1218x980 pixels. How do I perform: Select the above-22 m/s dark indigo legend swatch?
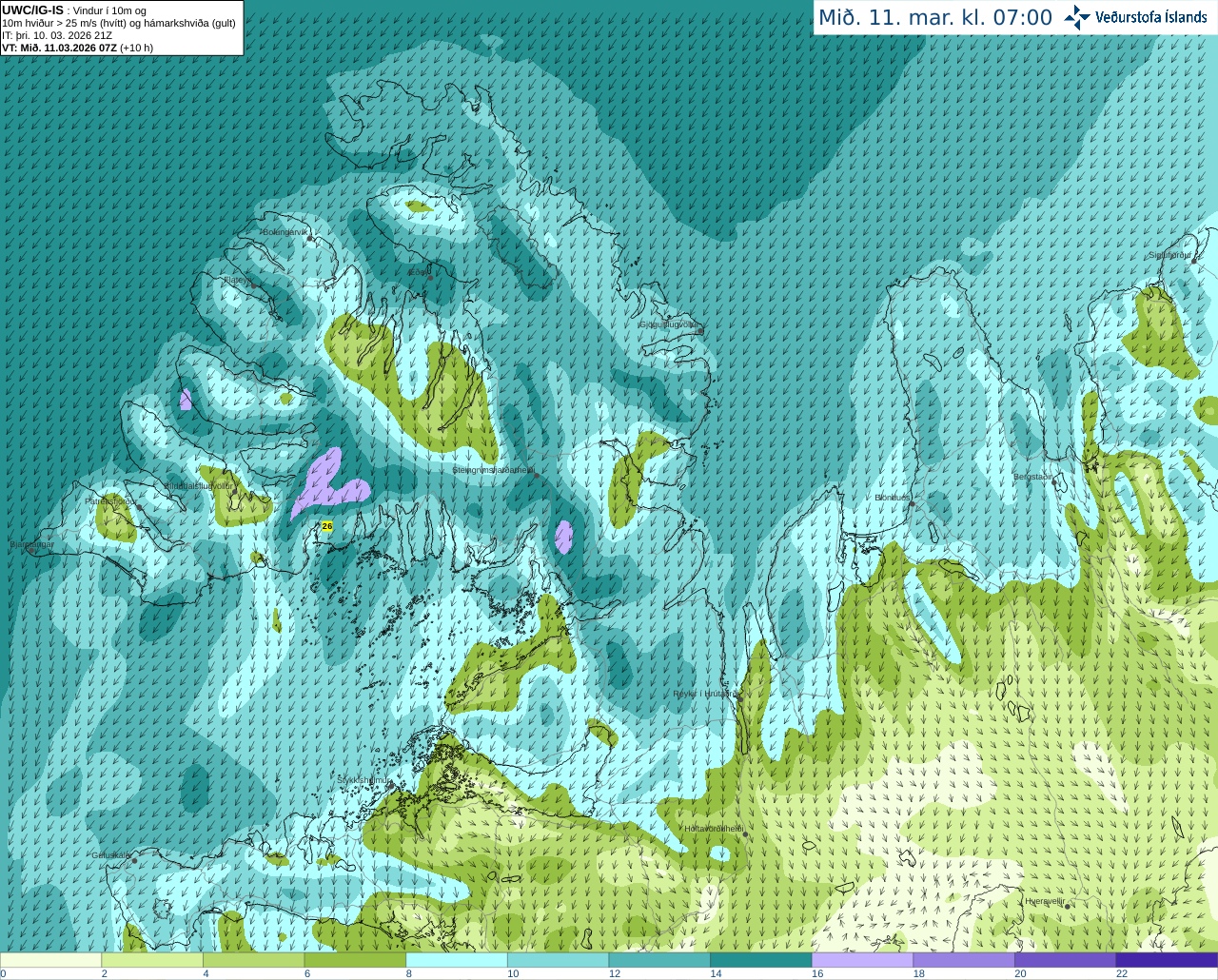(1167, 960)
